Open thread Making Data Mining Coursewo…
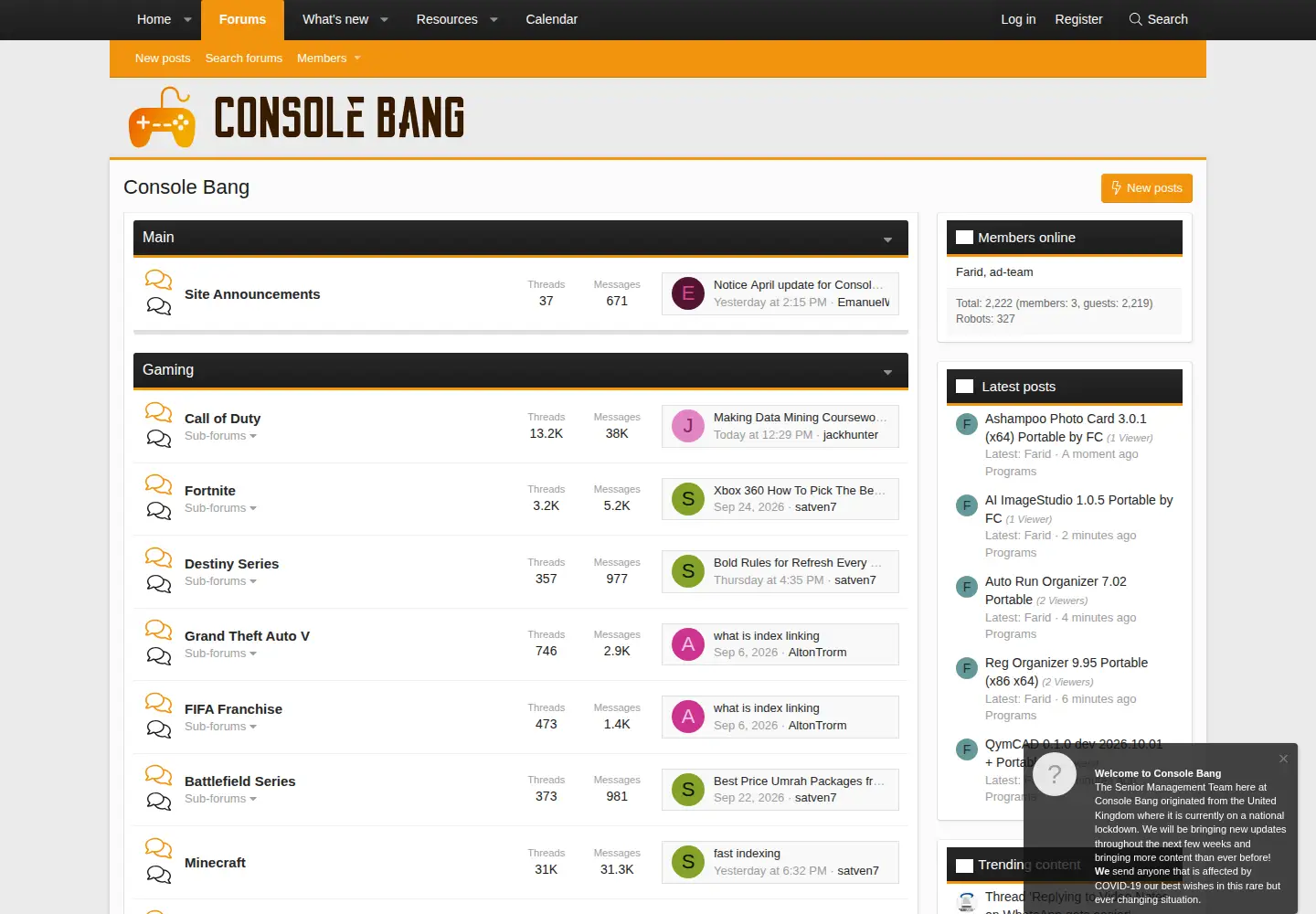This screenshot has width=1316, height=914. click(800, 418)
